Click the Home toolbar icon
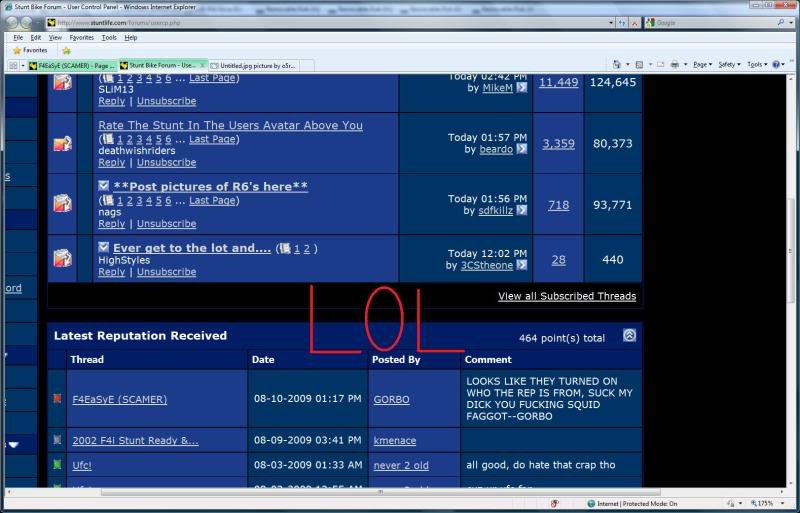This screenshot has width=800, height=513. pyautogui.click(x=617, y=64)
